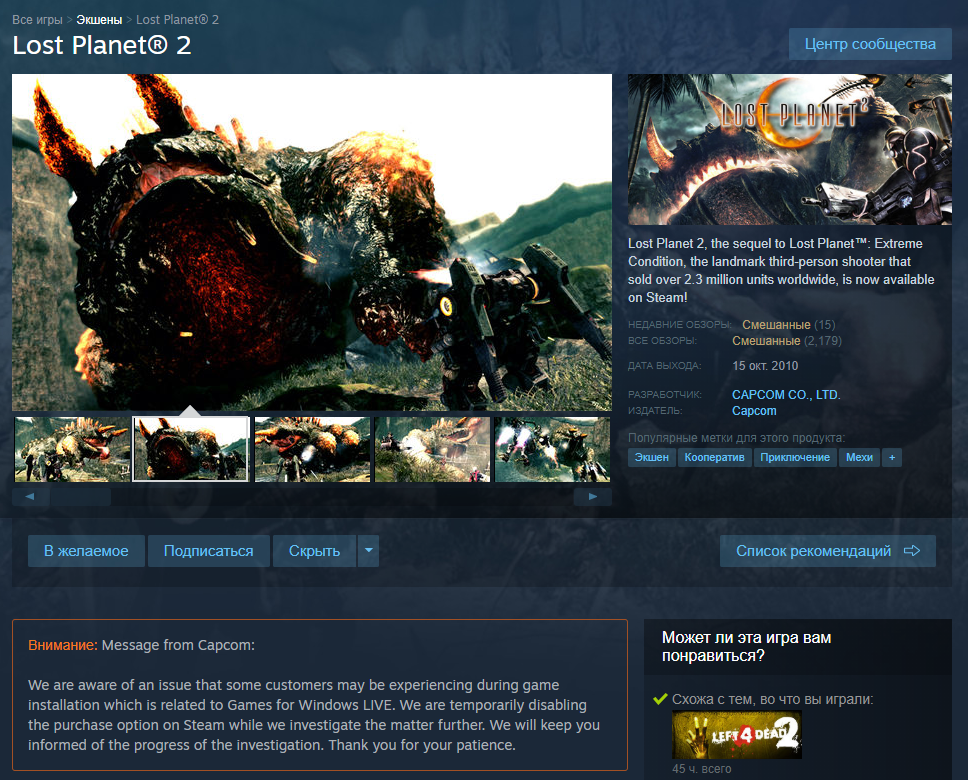The height and width of the screenshot is (780, 968).
Task: Click the 'Подписаться' follow button
Action: pyautogui.click(x=209, y=551)
